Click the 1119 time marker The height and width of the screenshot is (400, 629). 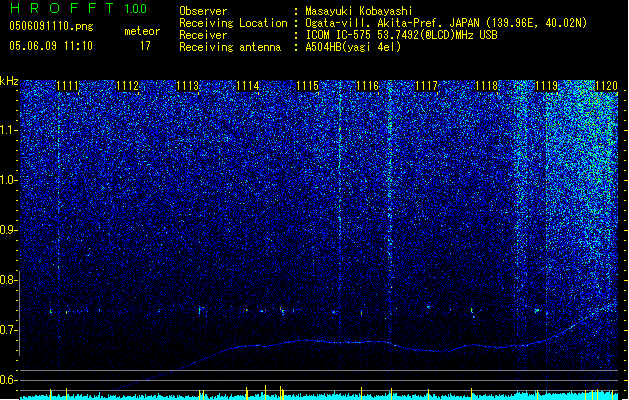(x=547, y=86)
